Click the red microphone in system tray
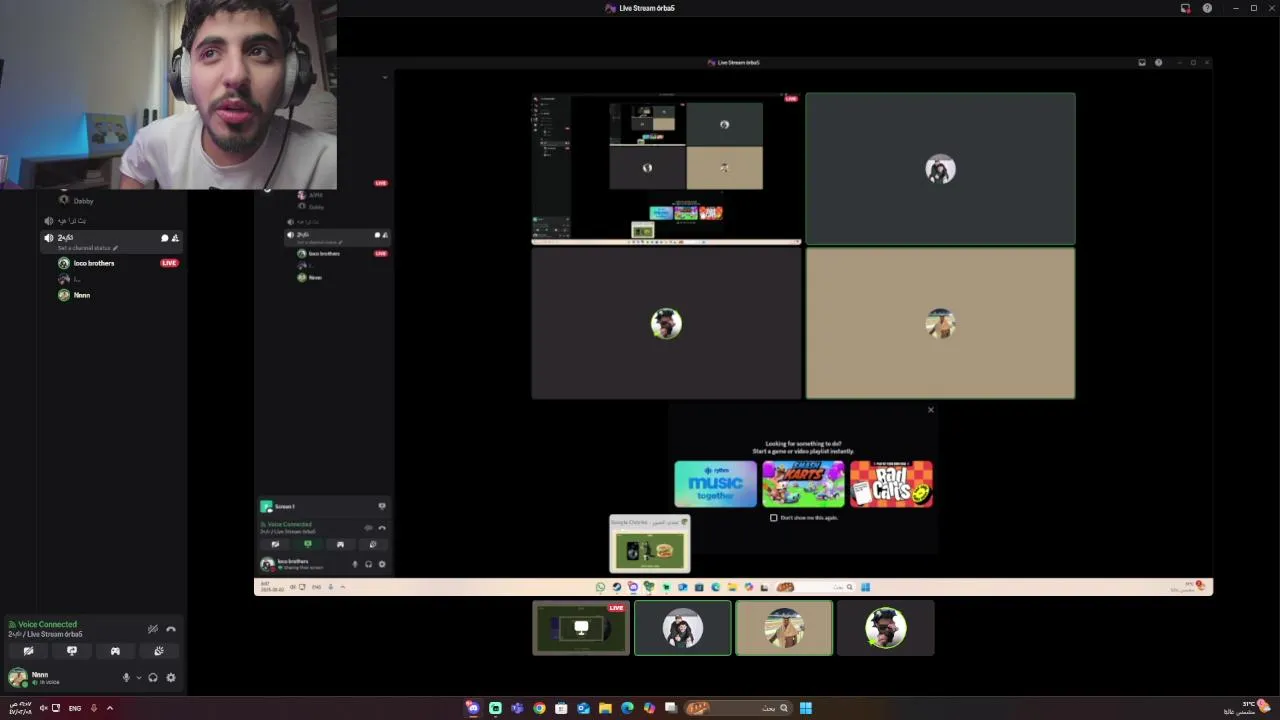The height and width of the screenshot is (720, 1280). pos(94,708)
